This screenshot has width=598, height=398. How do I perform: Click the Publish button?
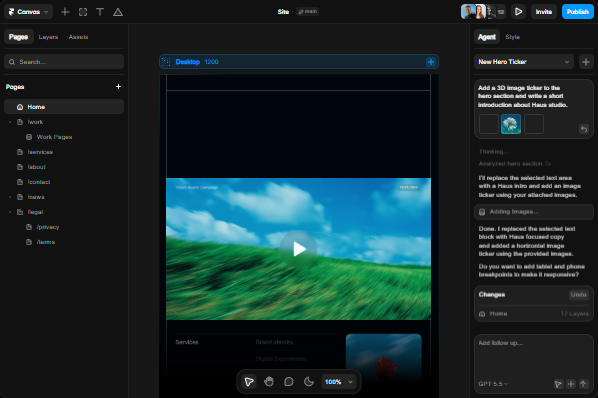[577, 12]
